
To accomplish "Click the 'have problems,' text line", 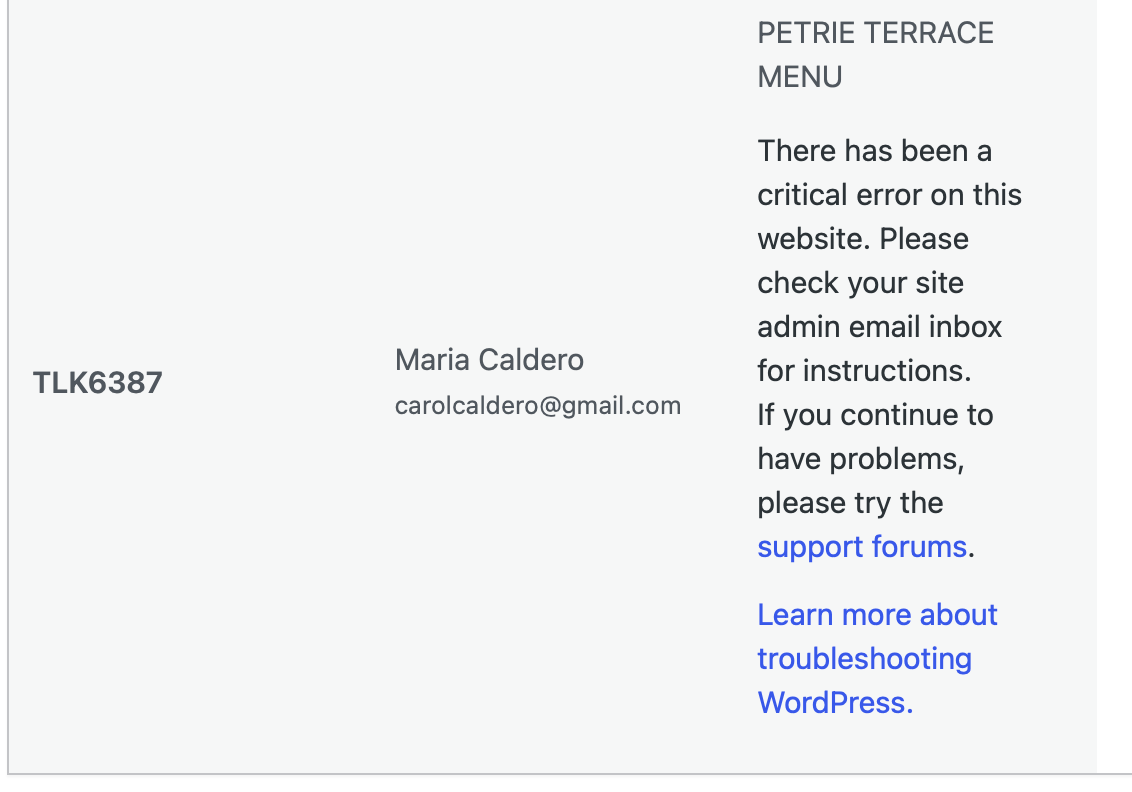I will point(861,459).
